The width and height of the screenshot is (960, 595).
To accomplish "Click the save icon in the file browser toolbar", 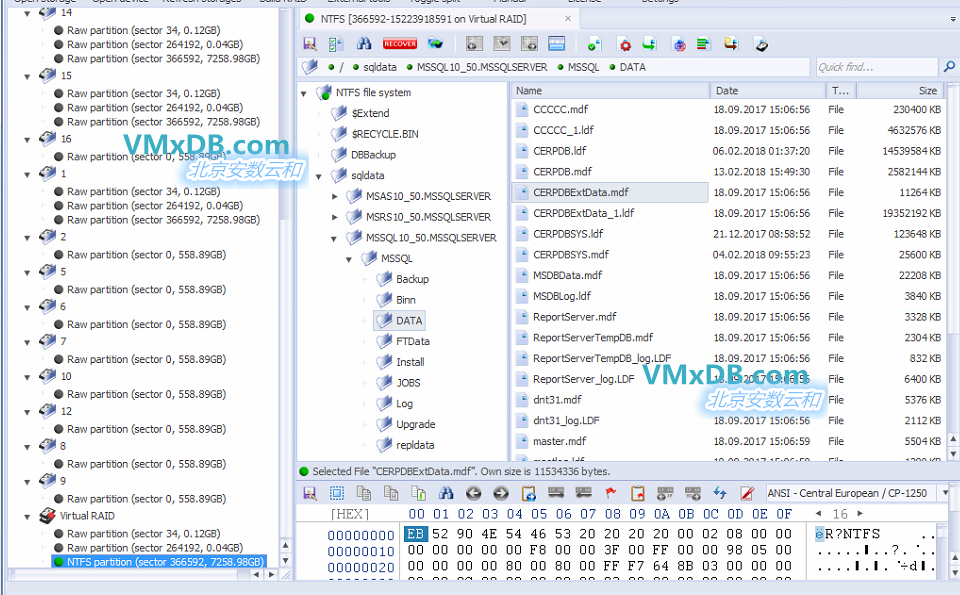I will tap(310, 44).
